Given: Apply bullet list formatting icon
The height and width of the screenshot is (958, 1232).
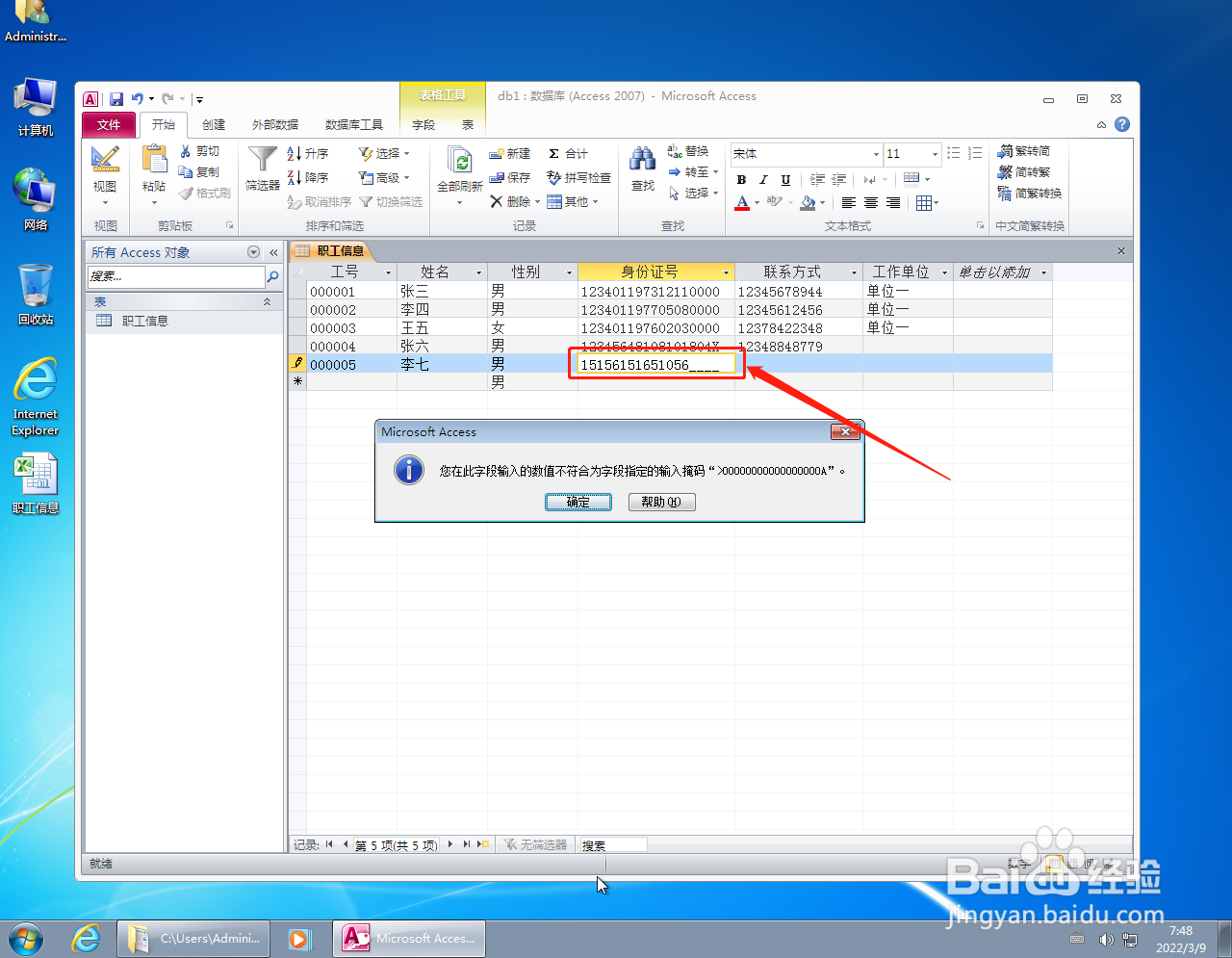Looking at the screenshot, I should (x=953, y=153).
